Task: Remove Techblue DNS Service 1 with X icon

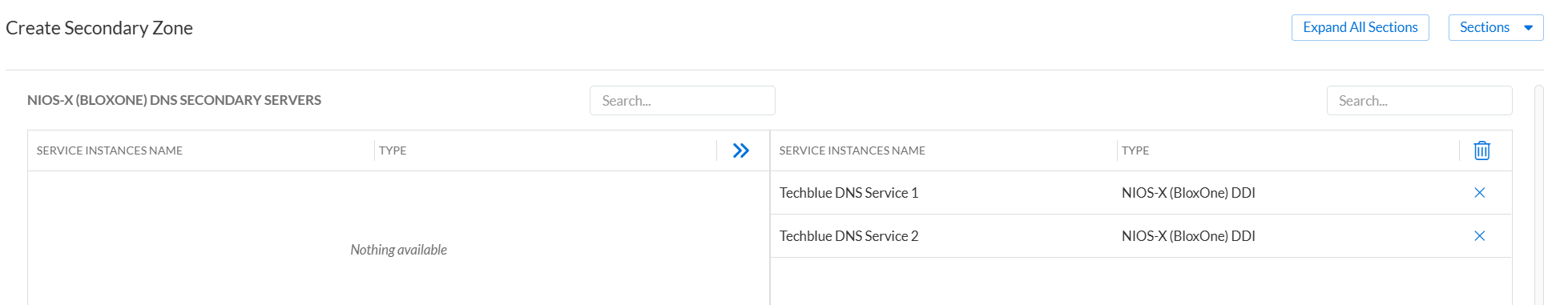Action: pos(1480,193)
